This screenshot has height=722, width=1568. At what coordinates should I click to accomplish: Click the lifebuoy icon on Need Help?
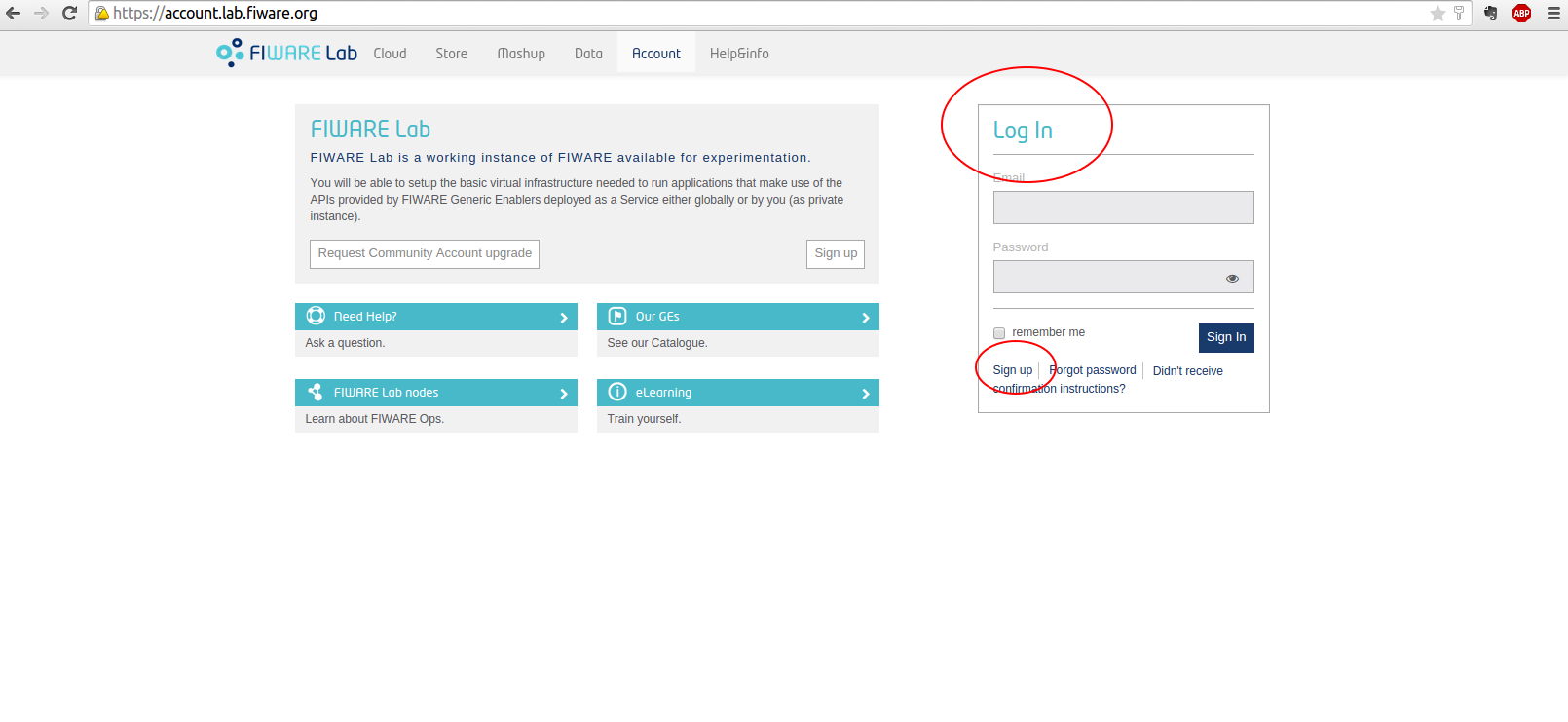click(x=316, y=316)
